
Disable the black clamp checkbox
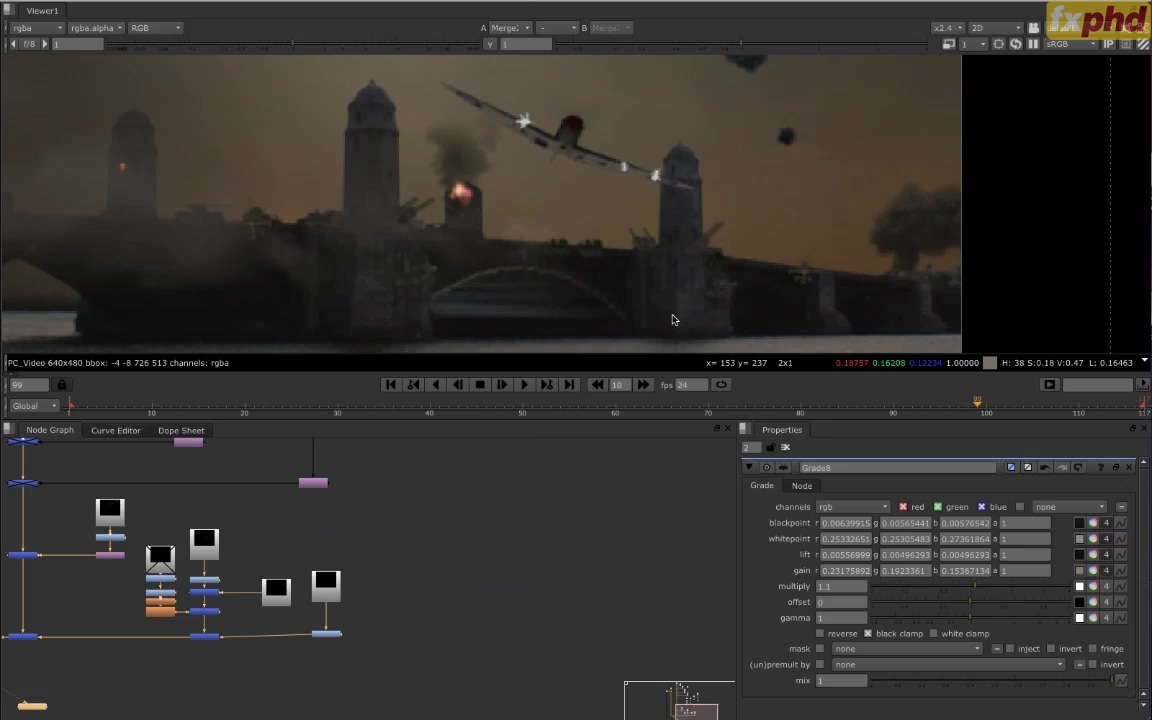click(x=868, y=633)
